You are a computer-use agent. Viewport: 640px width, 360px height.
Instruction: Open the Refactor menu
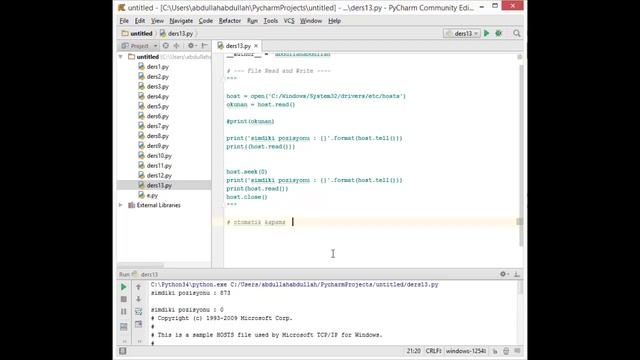coord(230,21)
